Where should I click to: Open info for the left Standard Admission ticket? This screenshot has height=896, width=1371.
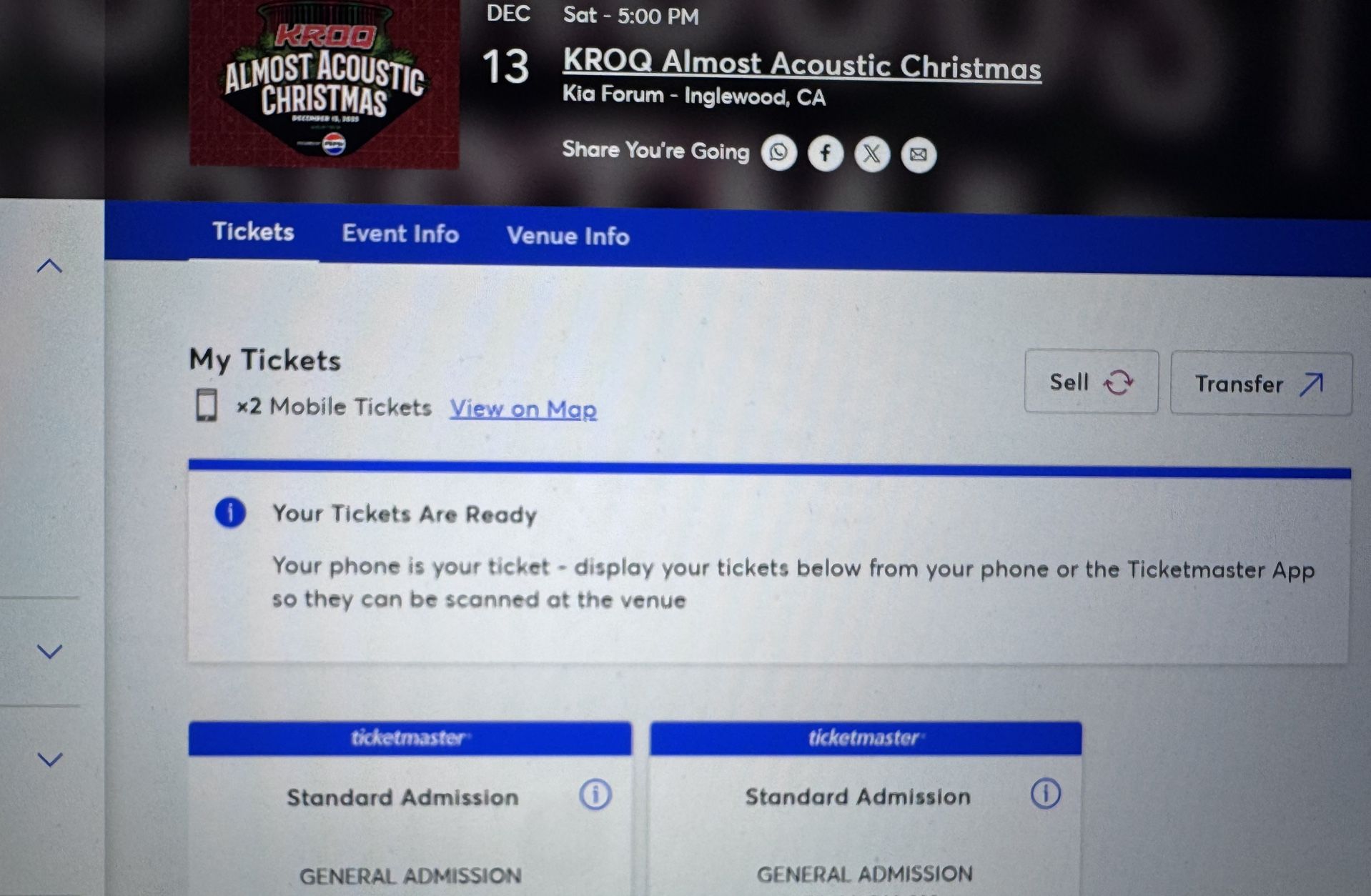tap(595, 793)
